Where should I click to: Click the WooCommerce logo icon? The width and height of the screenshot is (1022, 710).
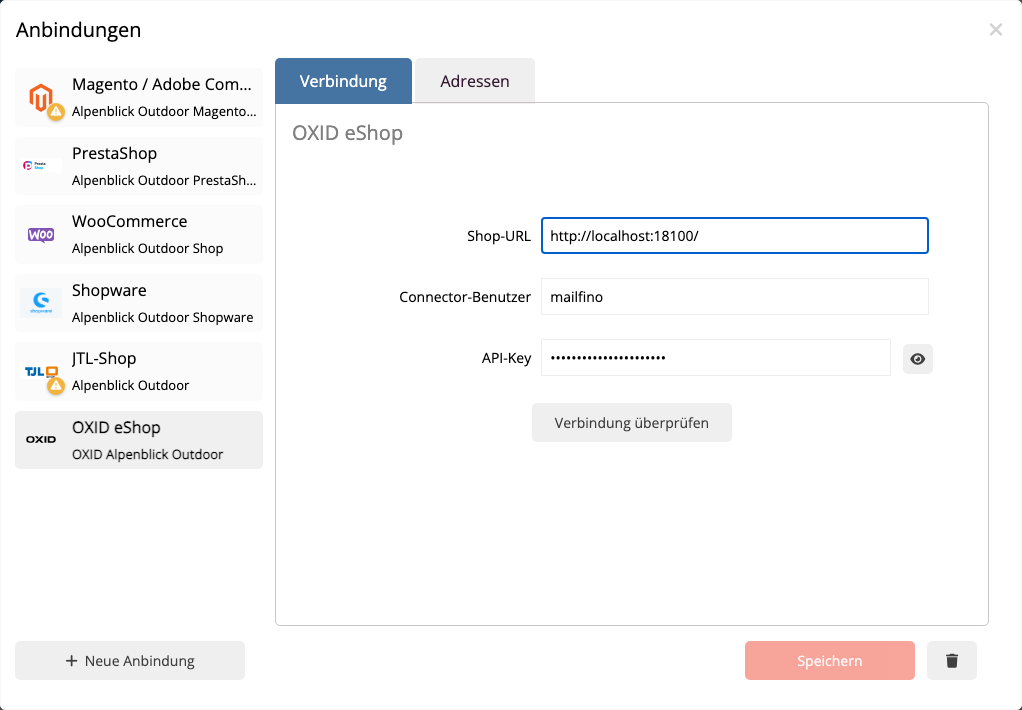[41, 235]
